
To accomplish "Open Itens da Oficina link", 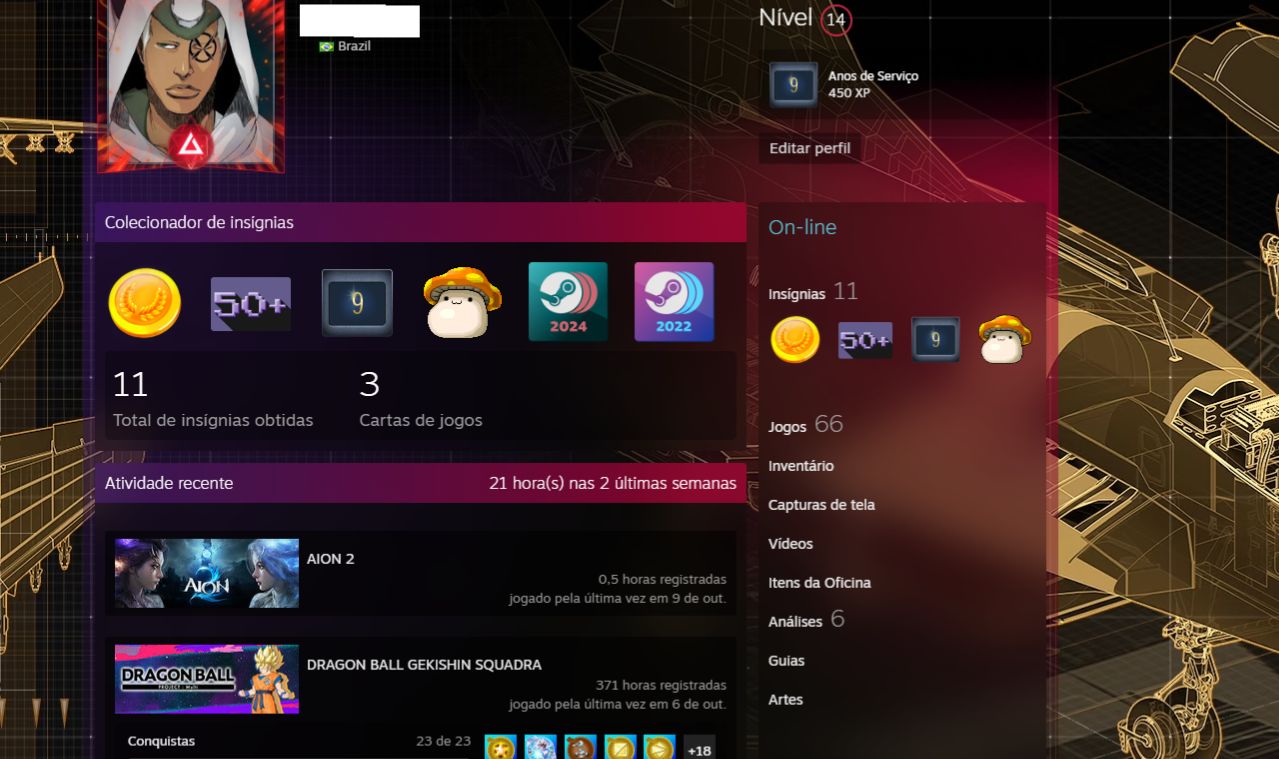I will (x=819, y=583).
